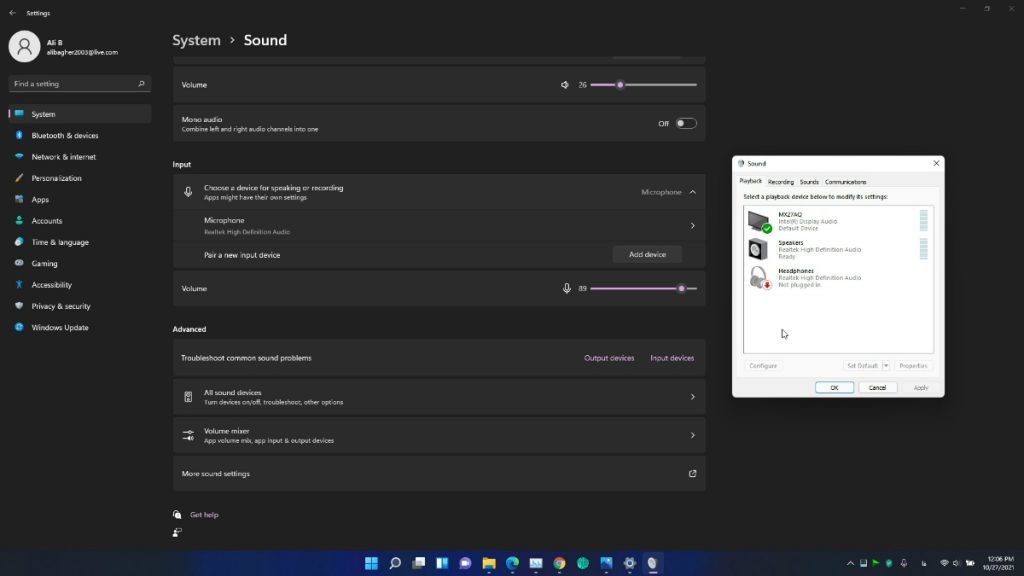This screenshot has width=1024, height=576.
Task: Click Cancel in Sound dialog
Action: 877,388
